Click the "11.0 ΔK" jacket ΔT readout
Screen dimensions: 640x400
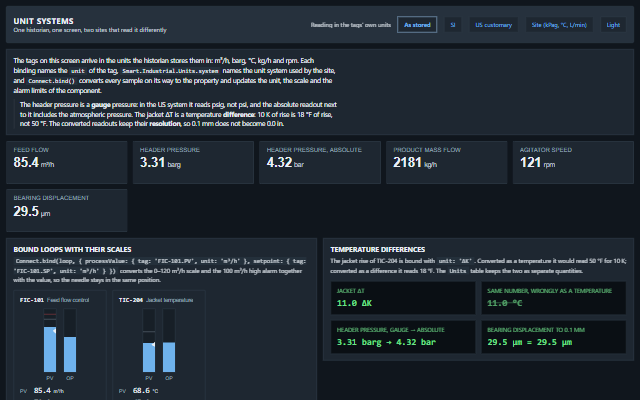pyautogui.click(x=354, y=303)
